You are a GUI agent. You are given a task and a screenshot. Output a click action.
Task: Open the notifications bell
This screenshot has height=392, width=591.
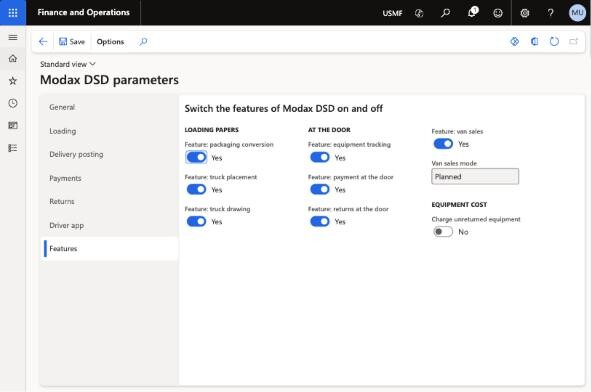click(x=472, y=12)
